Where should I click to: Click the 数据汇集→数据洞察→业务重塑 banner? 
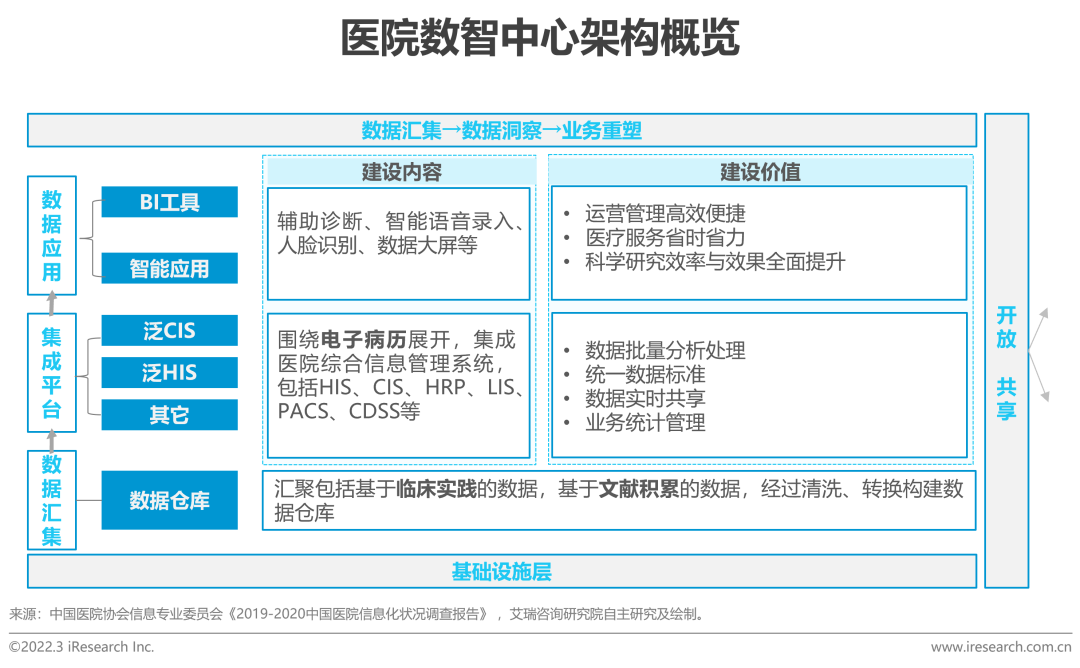[x=502, y=130]
